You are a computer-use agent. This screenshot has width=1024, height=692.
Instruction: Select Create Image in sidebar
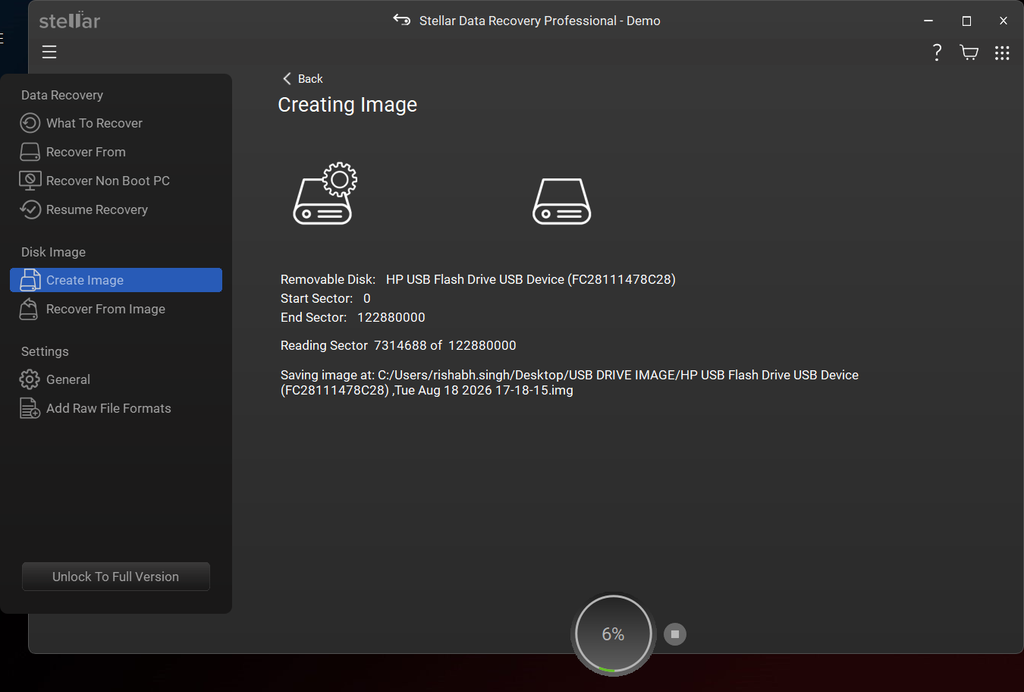pos(116,280)
